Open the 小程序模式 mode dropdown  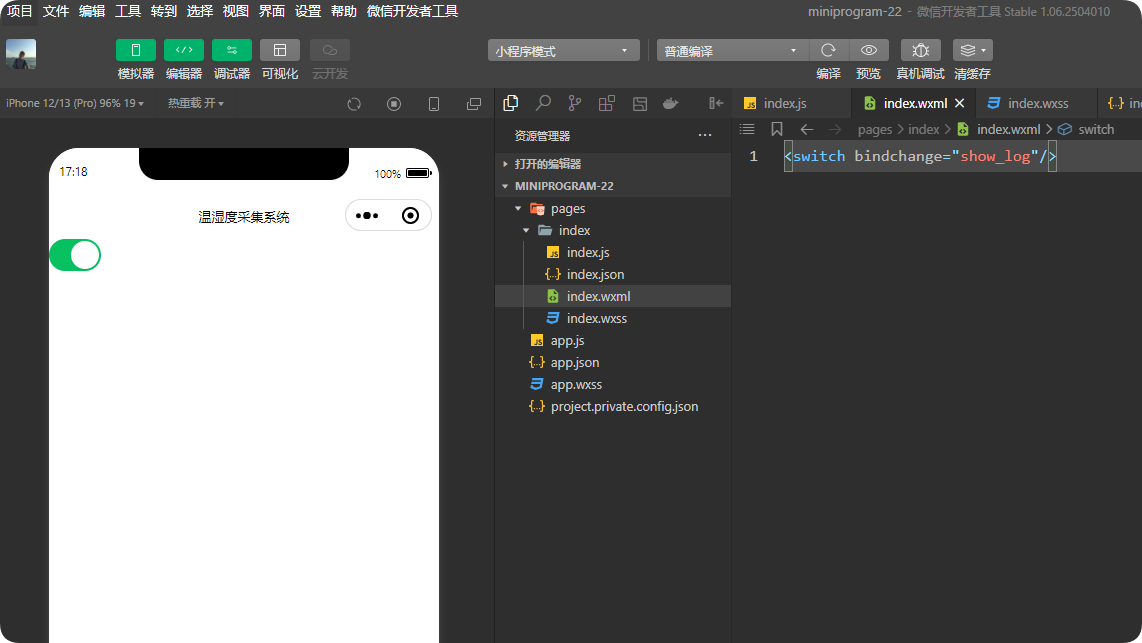coord(563,51)
